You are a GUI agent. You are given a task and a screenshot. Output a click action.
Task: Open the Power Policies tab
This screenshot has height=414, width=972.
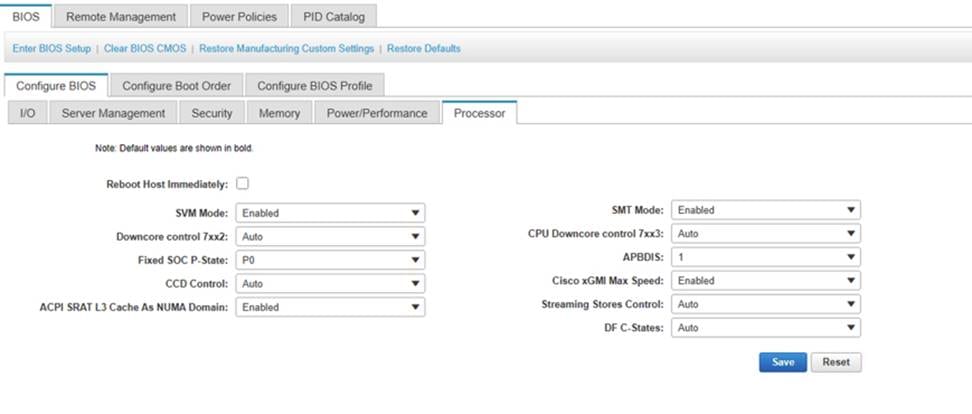pos(239,17)
